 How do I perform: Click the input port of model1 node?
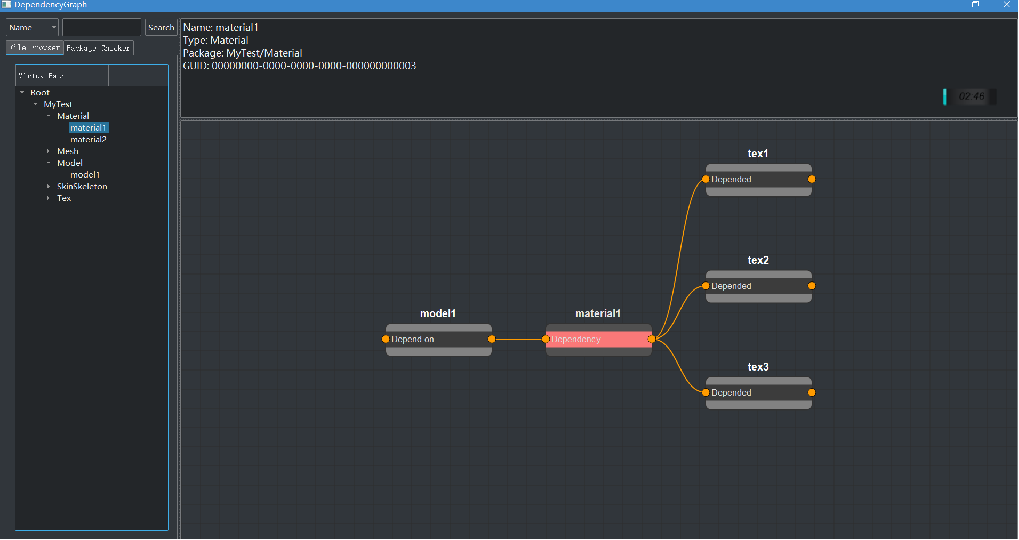coord(386,339)
